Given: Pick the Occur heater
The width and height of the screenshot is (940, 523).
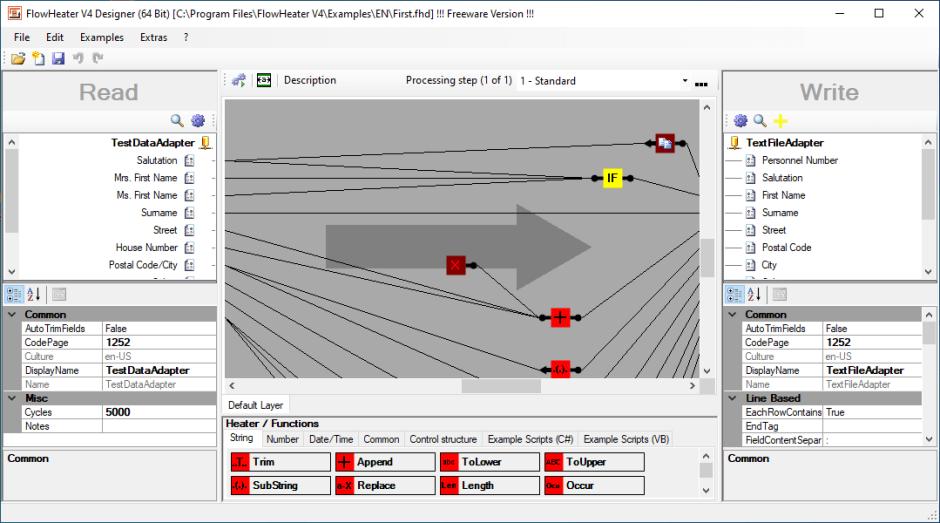Looking at the screenshot, I should coord(595,485).
